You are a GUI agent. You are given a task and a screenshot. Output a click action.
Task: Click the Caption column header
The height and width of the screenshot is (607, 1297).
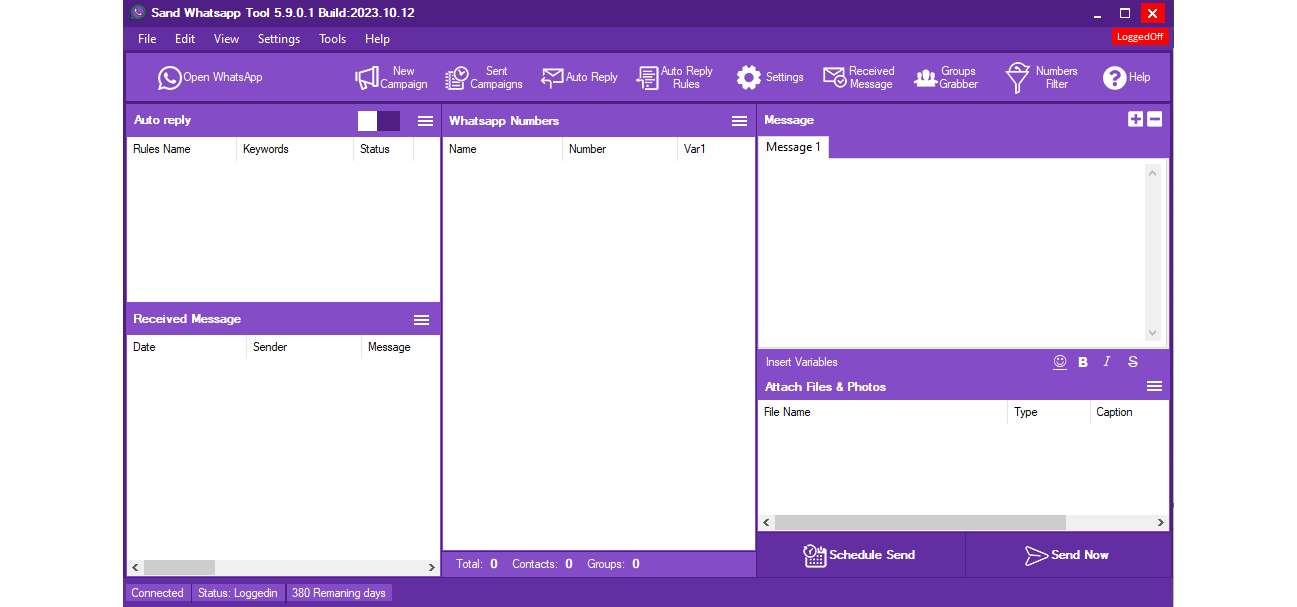click(1129, 412)
